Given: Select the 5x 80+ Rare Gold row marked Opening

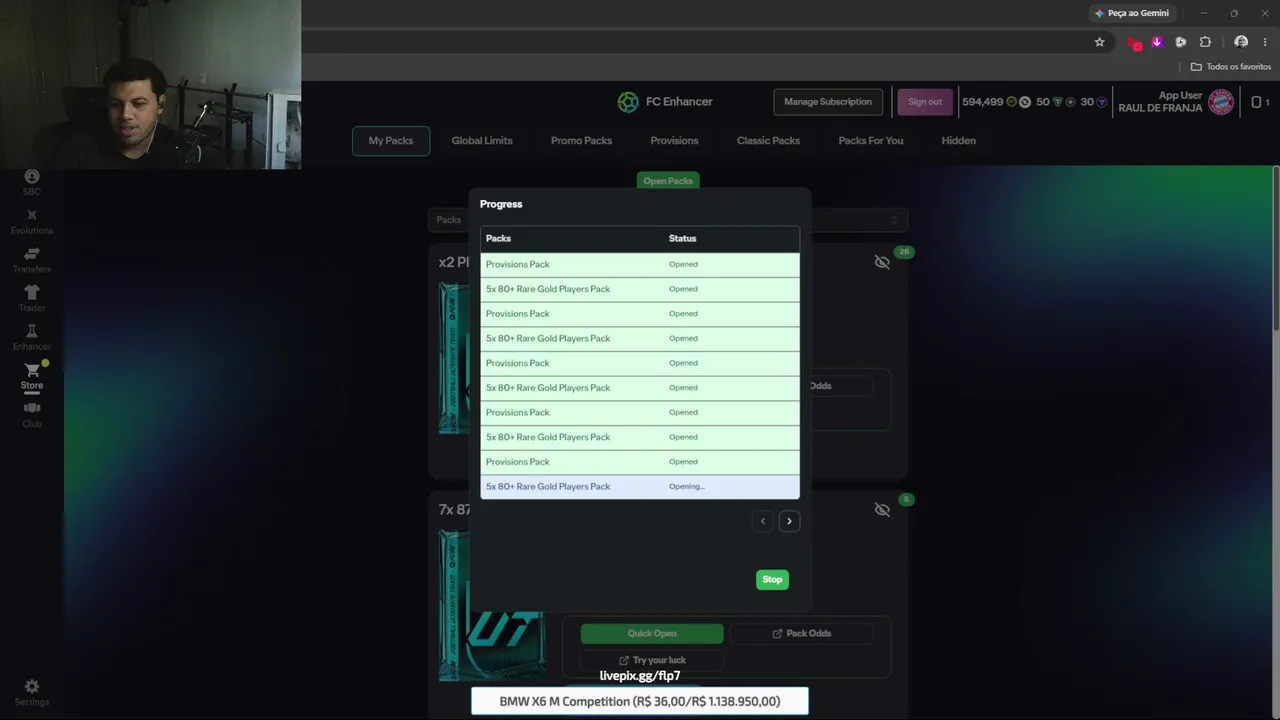Looking at the screenshot, I should coord(640,487).
